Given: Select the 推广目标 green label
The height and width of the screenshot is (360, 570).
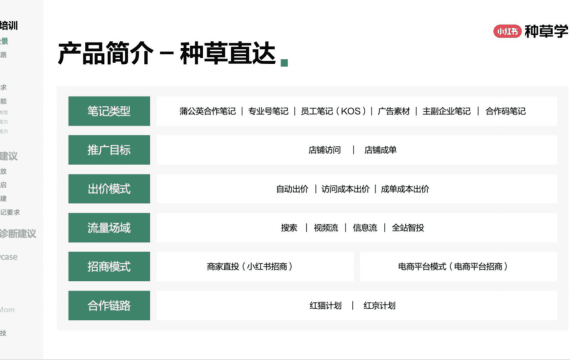Looking at the screenshot, I should (x=109, y=150).
